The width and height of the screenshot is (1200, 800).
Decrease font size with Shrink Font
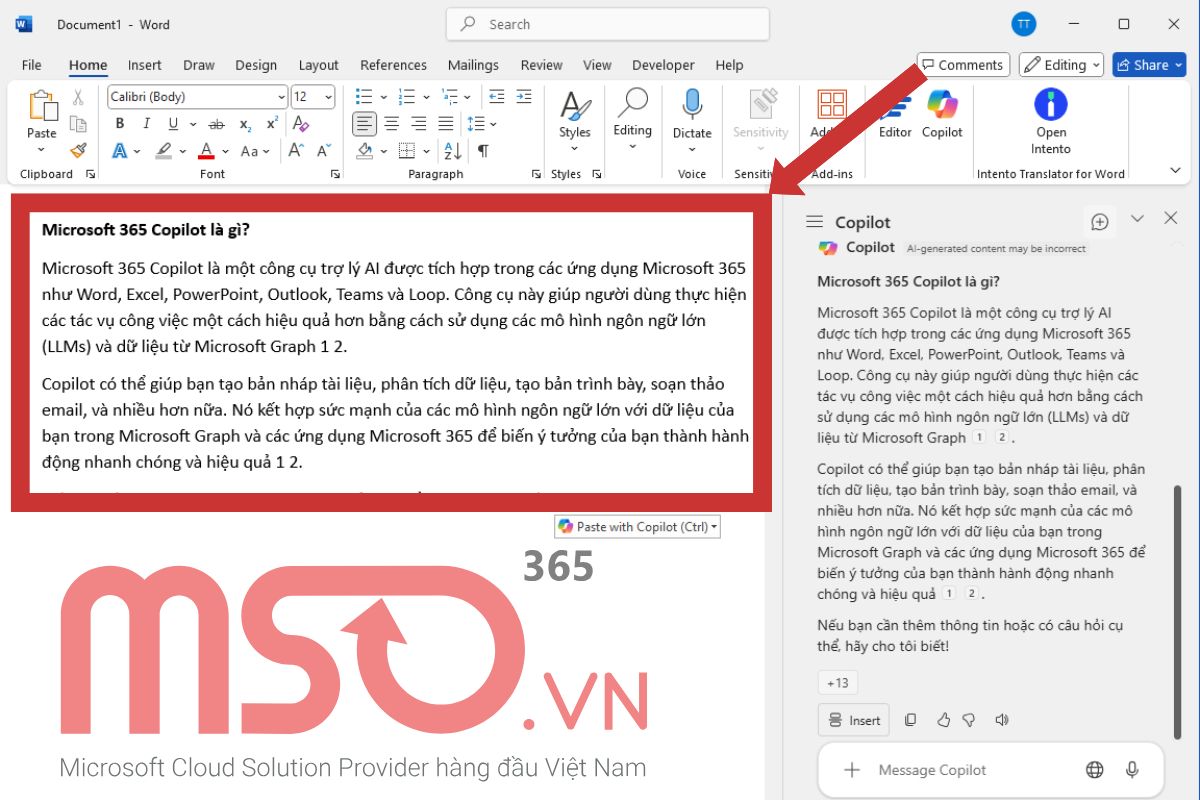324,151
